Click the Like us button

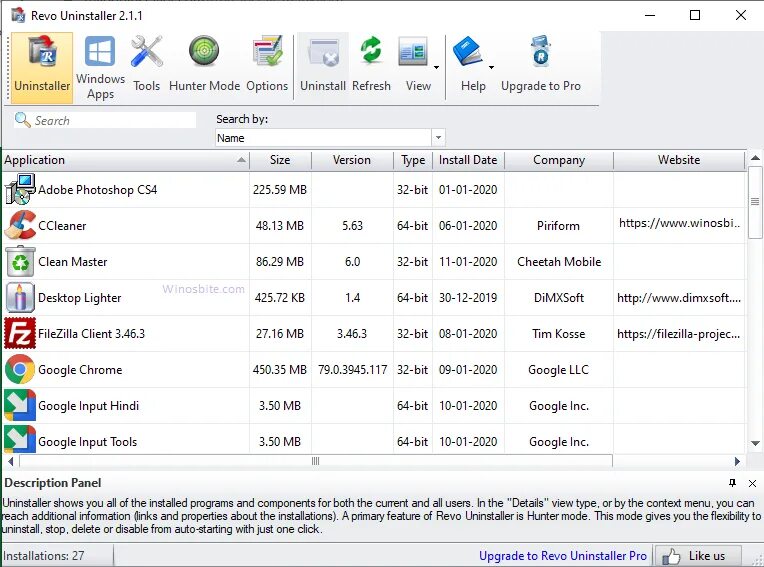(698, 556)
